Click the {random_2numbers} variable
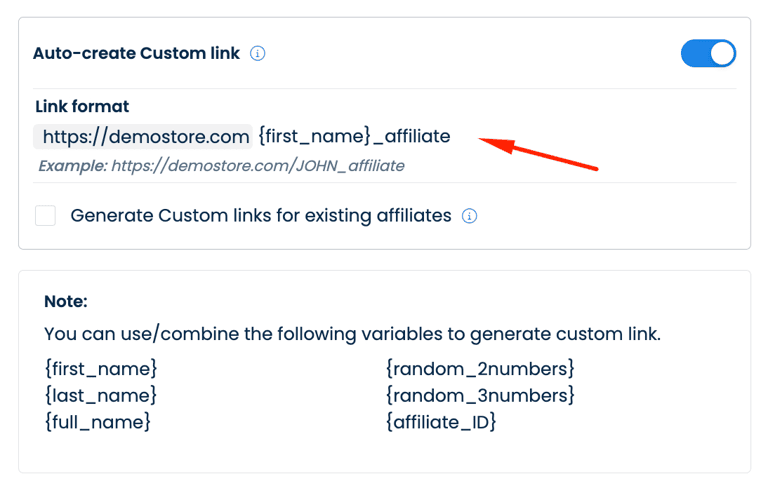The height and width of the screenshot is (488, 768). pyautogui.click(x=480, y=369)
